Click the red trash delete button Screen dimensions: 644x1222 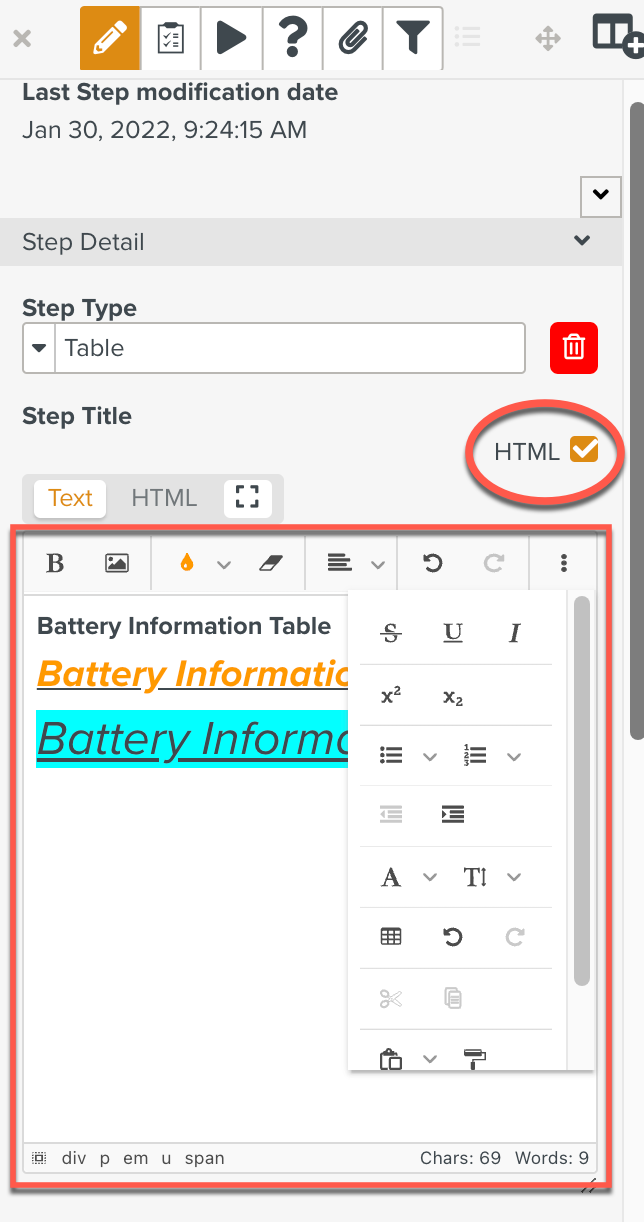(x=574, y=348)
